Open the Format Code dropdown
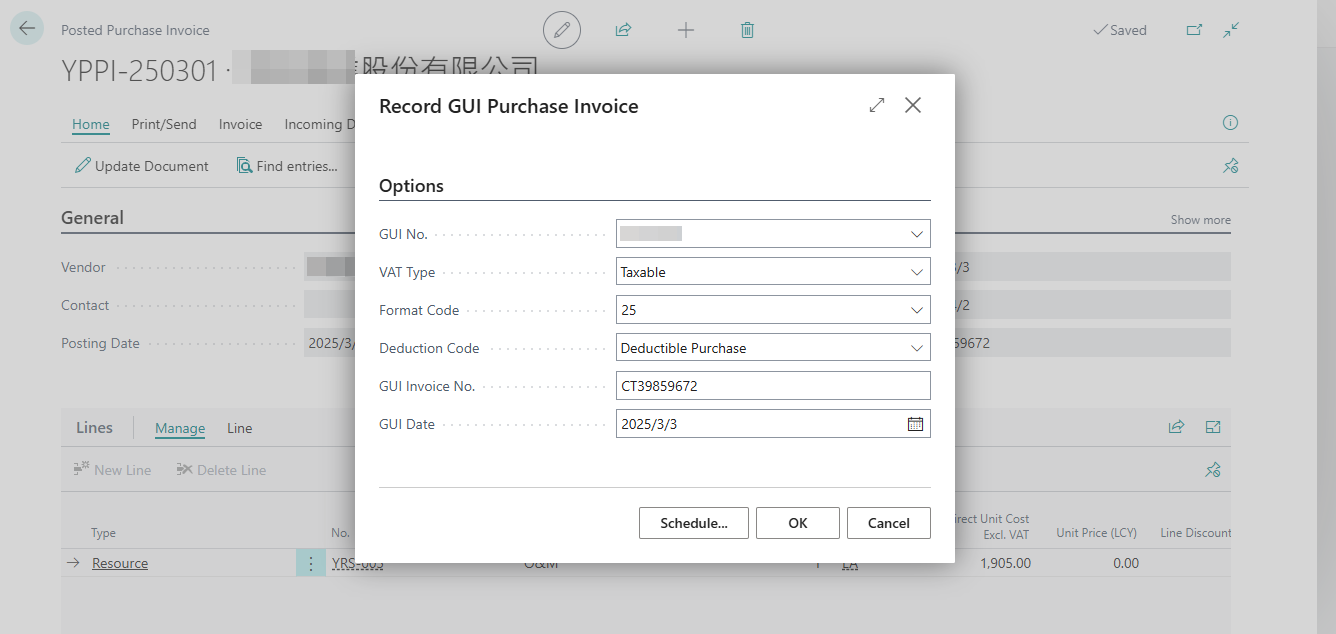This screenshot has width=1336, height=634. pyautogui.click(x=917, y=310)
